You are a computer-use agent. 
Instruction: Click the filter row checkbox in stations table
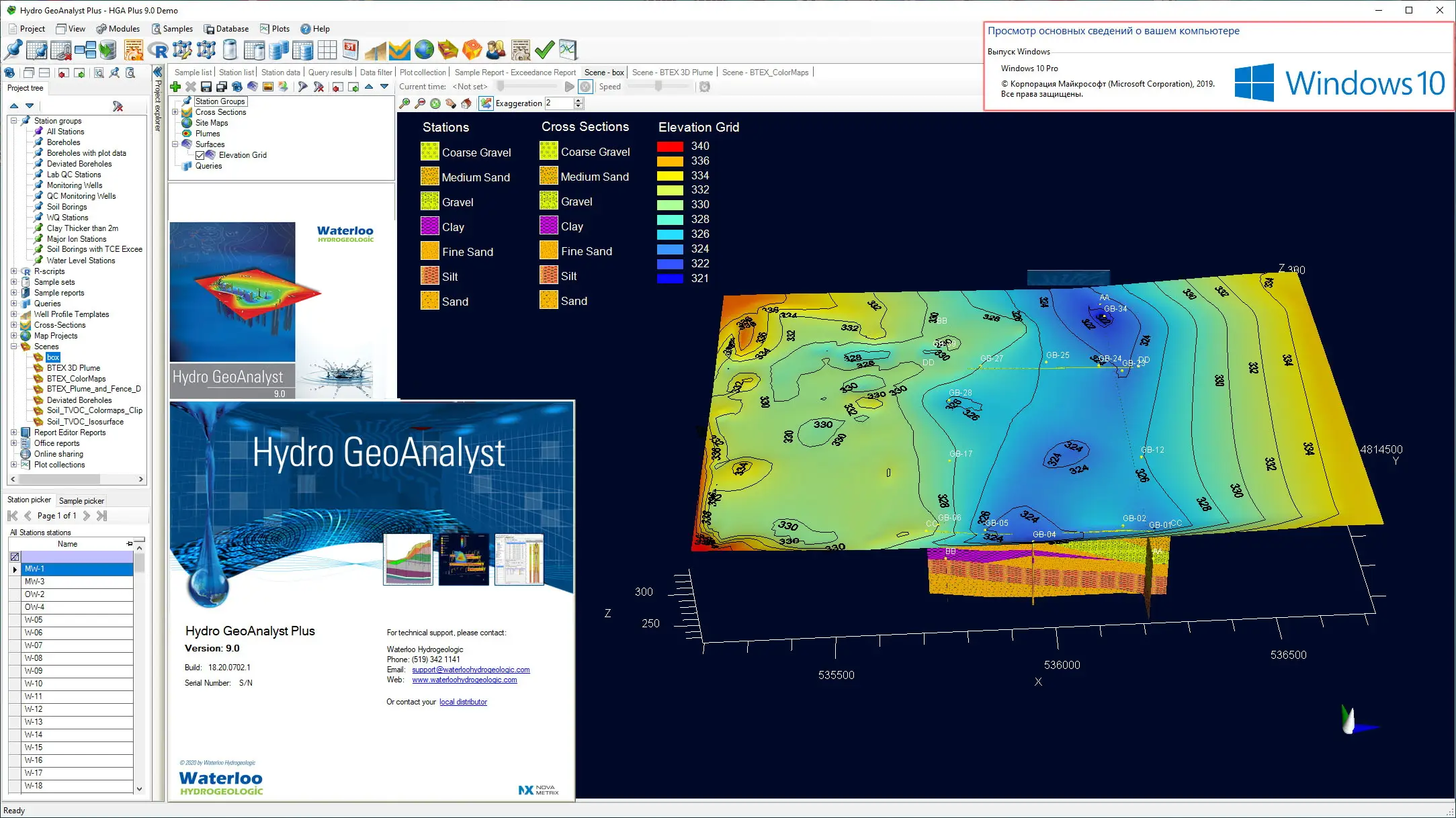click(x=15, y=557)
